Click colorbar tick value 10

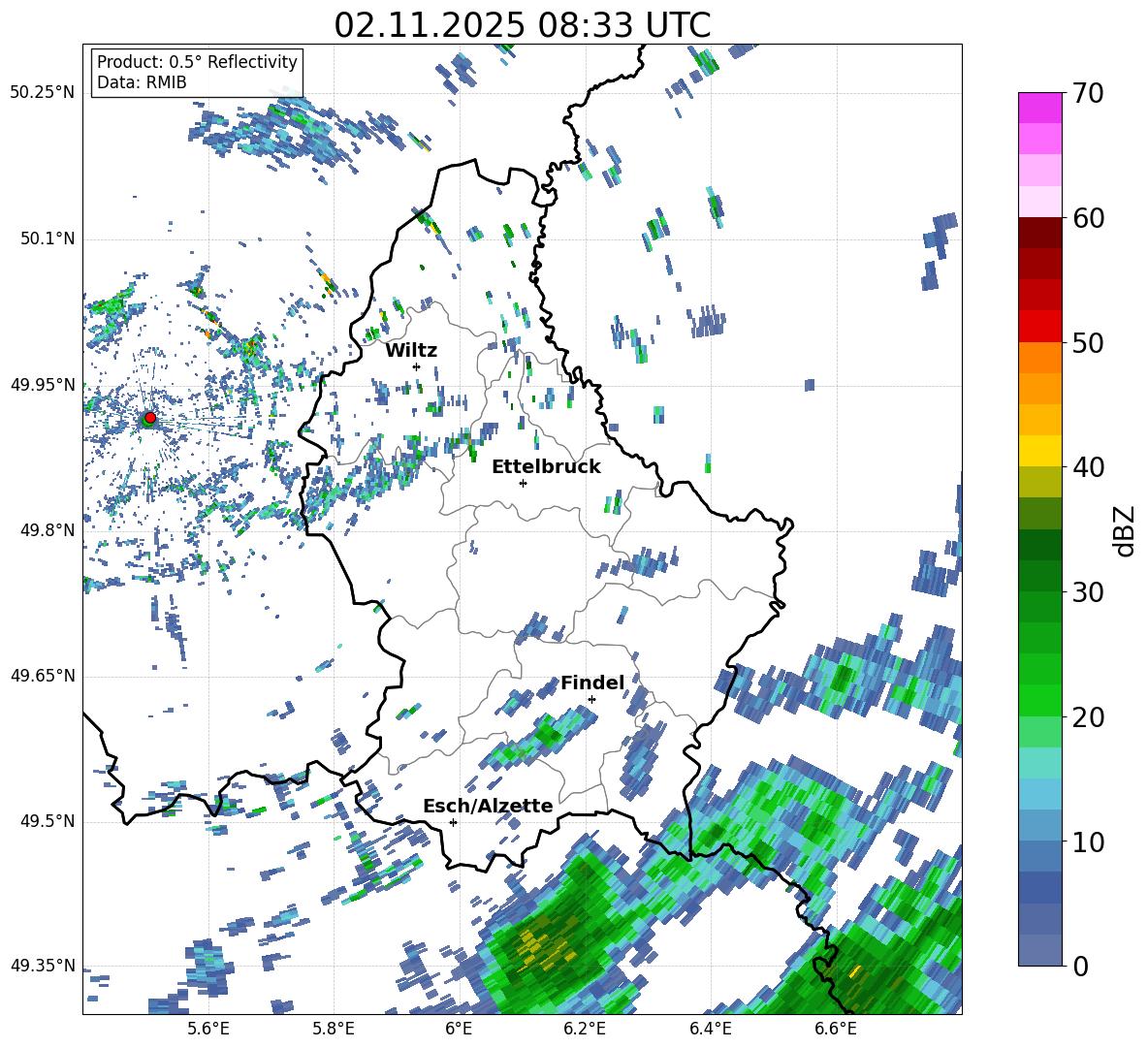pyautogui.click(x=1088, y=842)
